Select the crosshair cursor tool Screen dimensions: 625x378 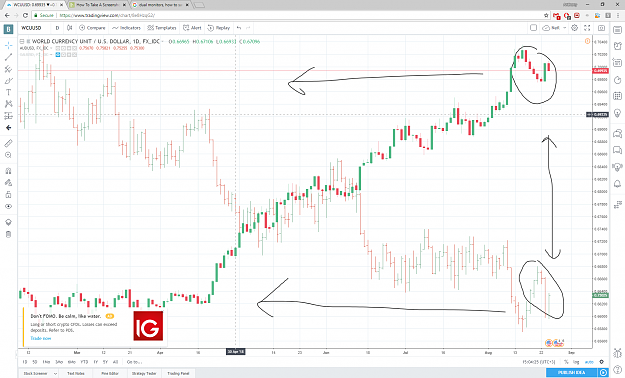click(8, 45)
